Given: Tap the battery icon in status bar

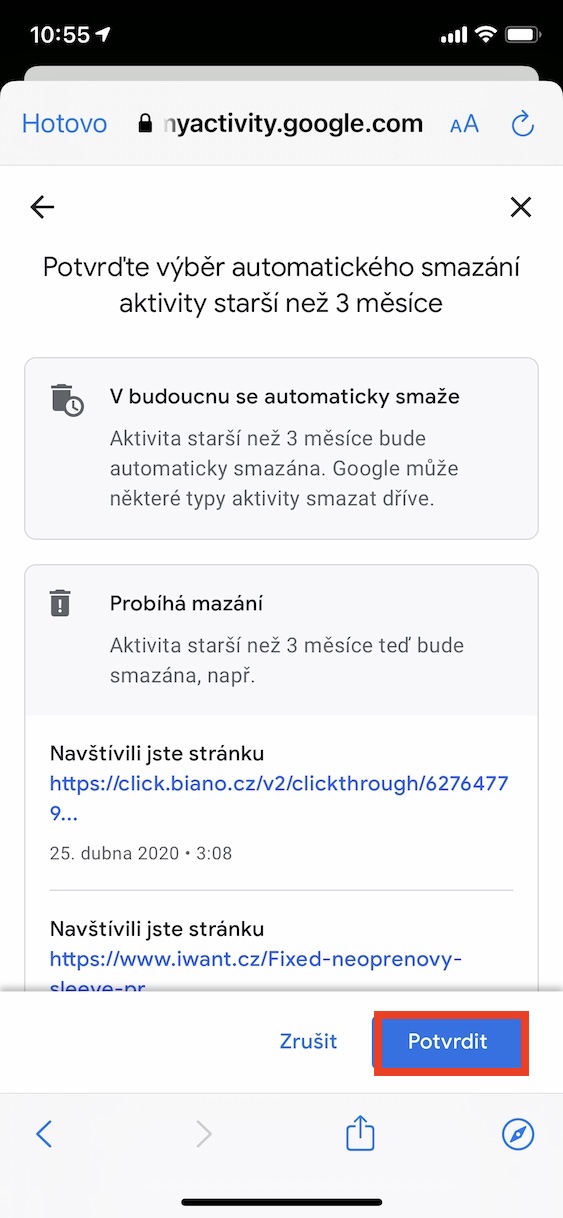Looking at the screenshot, I should [x=523, y=35].
